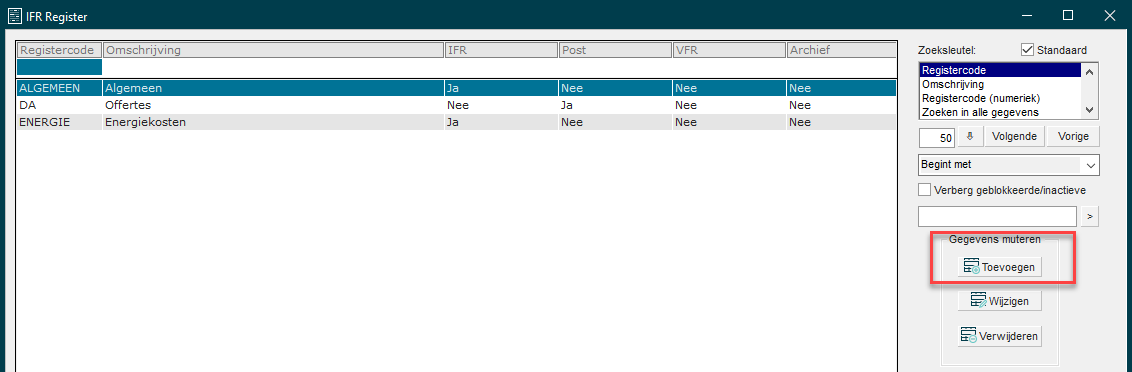Click the IFR column header
1132x372 pixels.
point(502,50)
